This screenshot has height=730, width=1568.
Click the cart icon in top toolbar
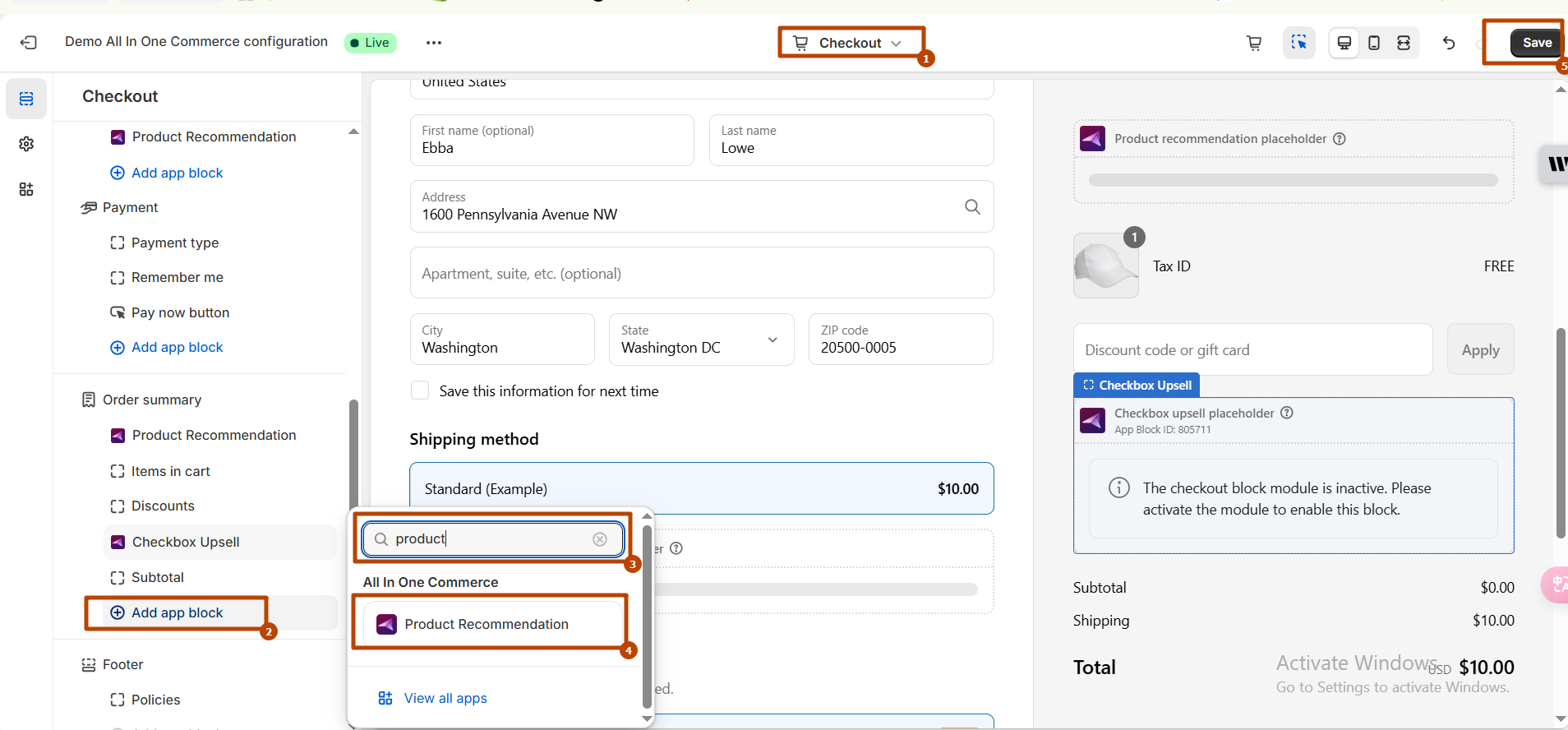coord(1254,43)
